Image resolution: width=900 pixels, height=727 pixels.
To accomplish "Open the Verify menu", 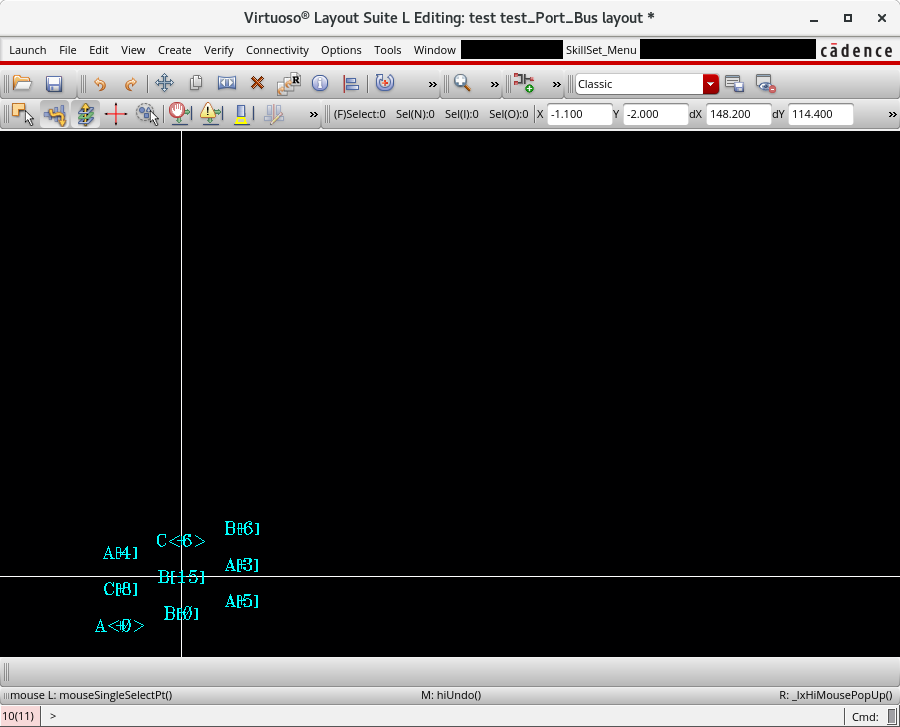I will tap(219, 50).
